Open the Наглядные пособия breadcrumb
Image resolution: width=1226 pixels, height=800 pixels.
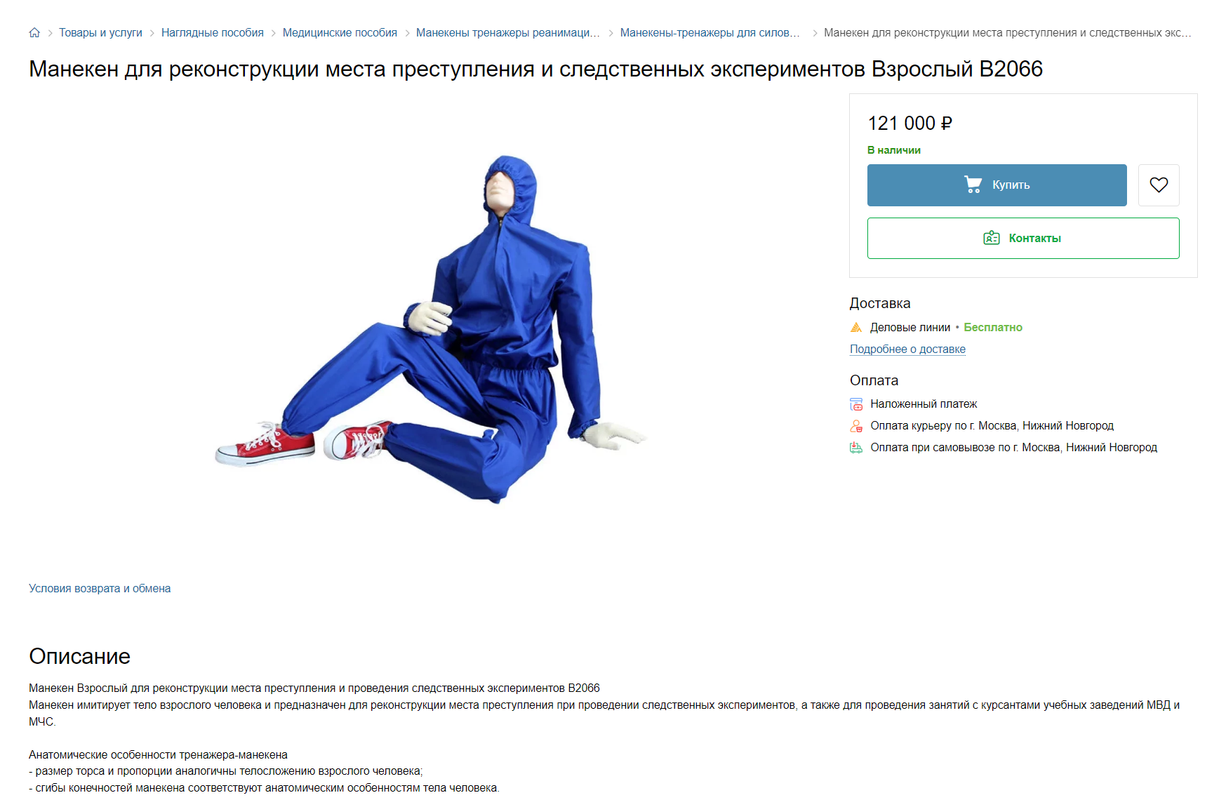tap(213, 33)
